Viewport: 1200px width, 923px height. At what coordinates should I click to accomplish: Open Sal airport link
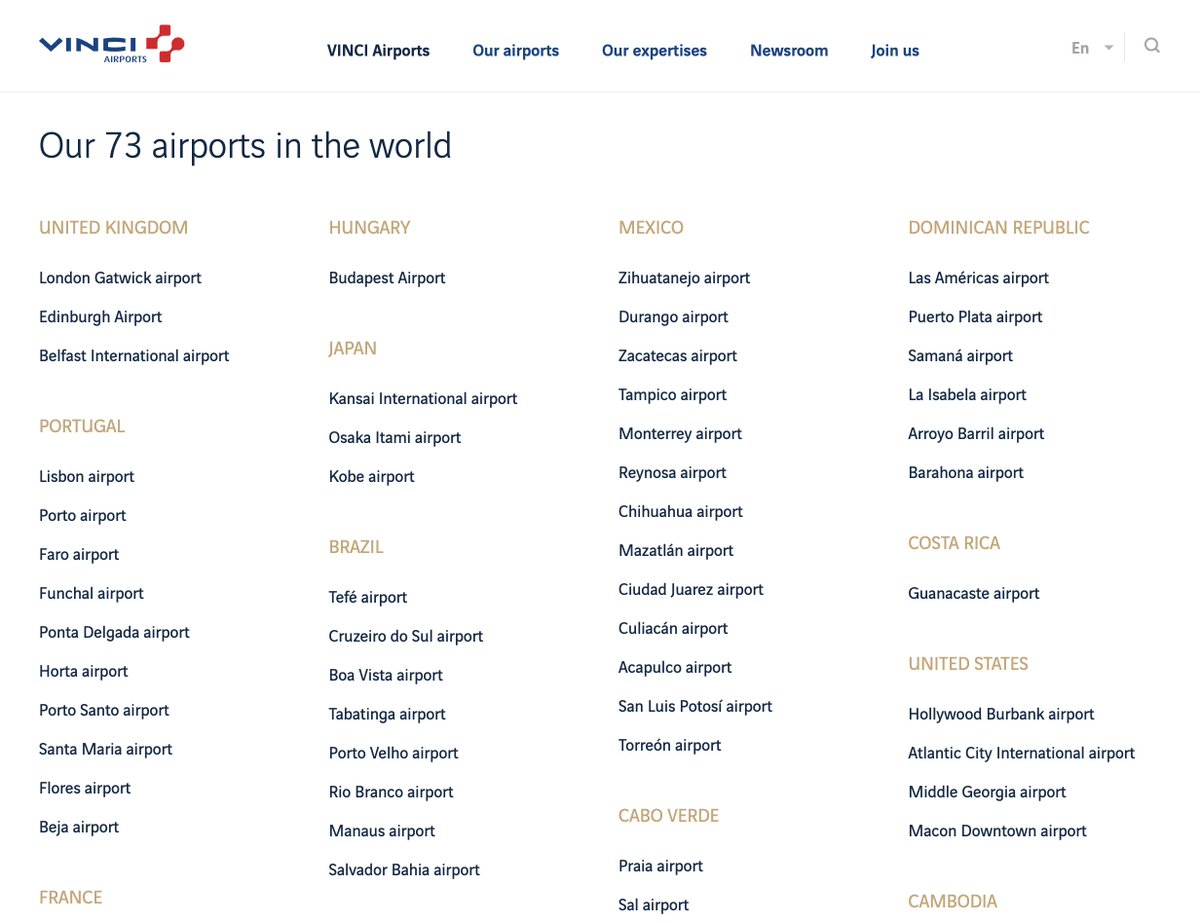pyautogui.click(x=654, y=906)
